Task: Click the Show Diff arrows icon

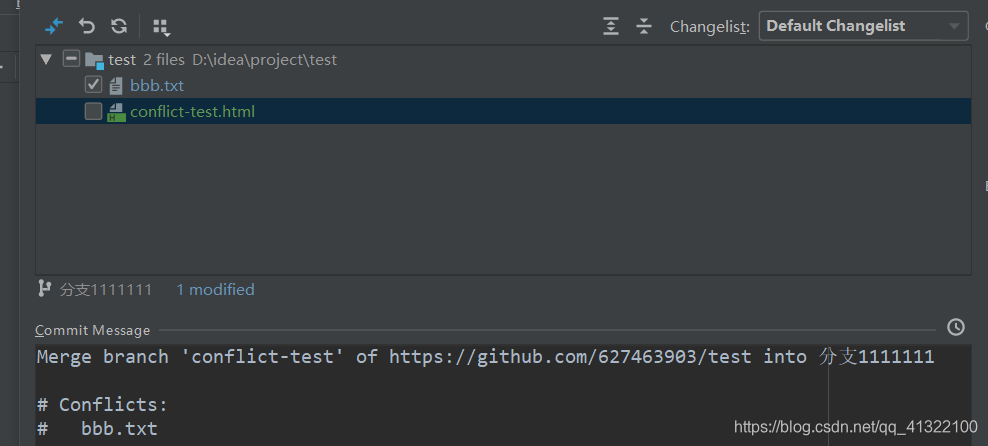Action: pos(54,26)
